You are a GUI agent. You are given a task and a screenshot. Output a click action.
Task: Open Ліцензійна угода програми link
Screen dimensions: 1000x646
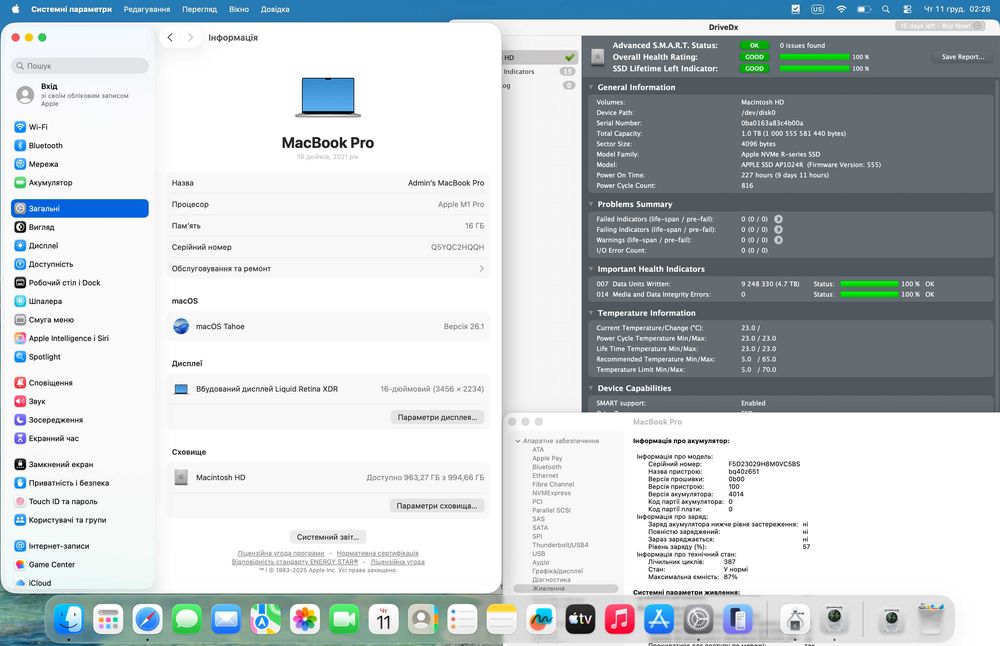pos(281,553)
